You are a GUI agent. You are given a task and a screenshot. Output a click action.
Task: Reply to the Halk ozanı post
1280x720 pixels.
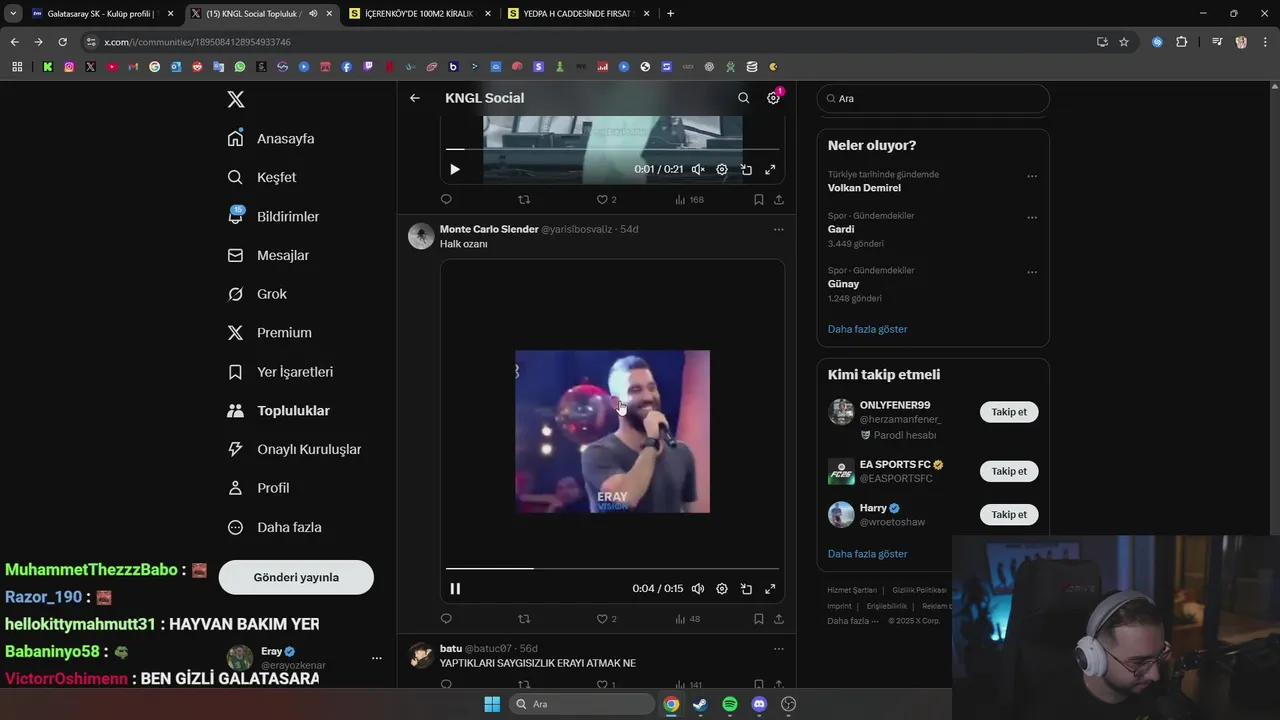446,619
